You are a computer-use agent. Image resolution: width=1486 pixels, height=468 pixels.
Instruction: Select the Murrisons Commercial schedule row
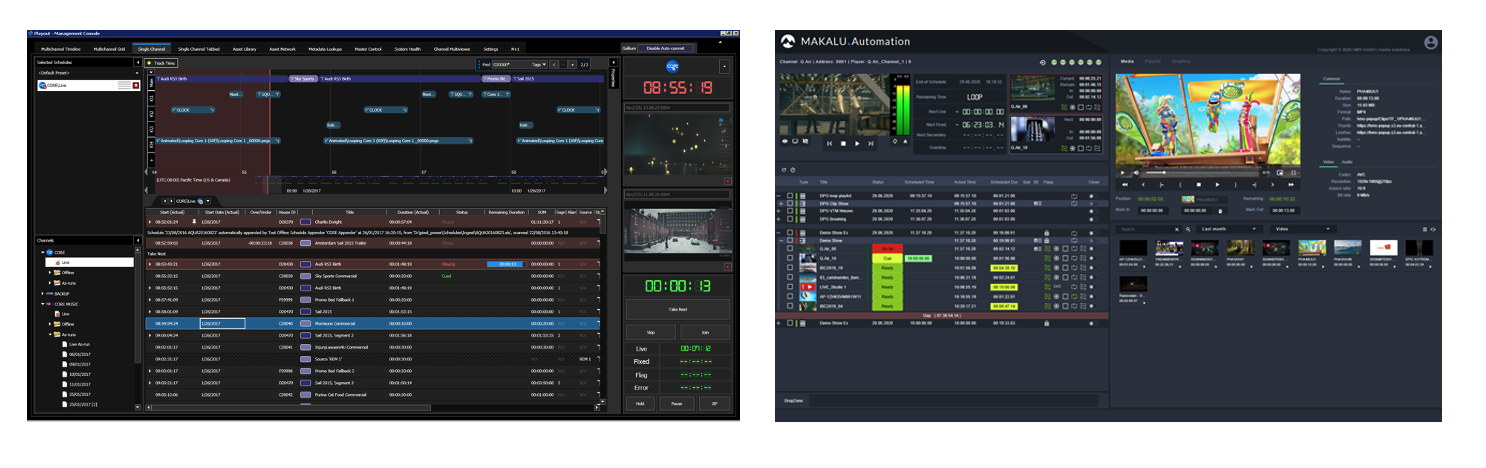[374, 323]
